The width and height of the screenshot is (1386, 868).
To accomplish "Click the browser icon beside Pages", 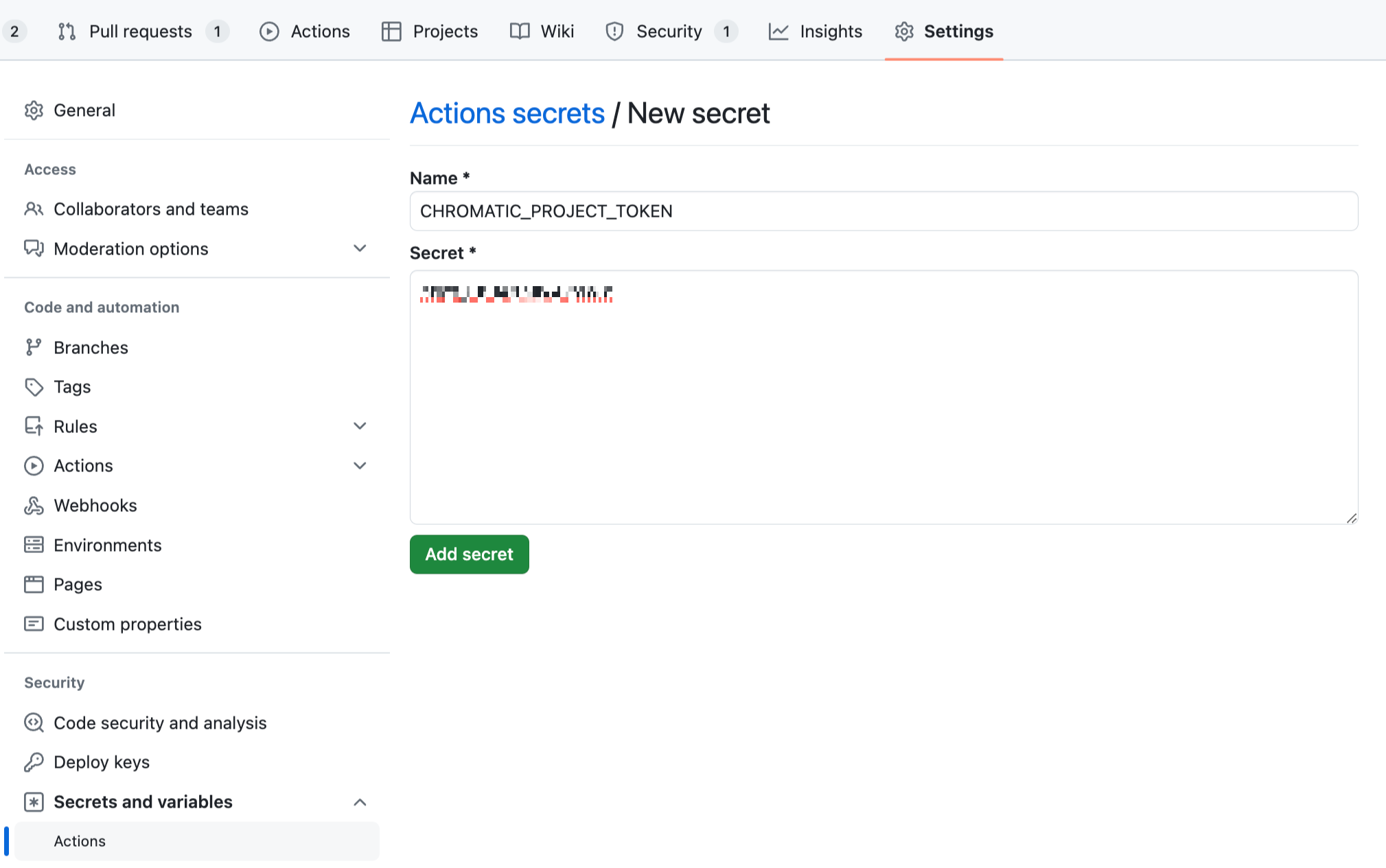I will 34,585.
